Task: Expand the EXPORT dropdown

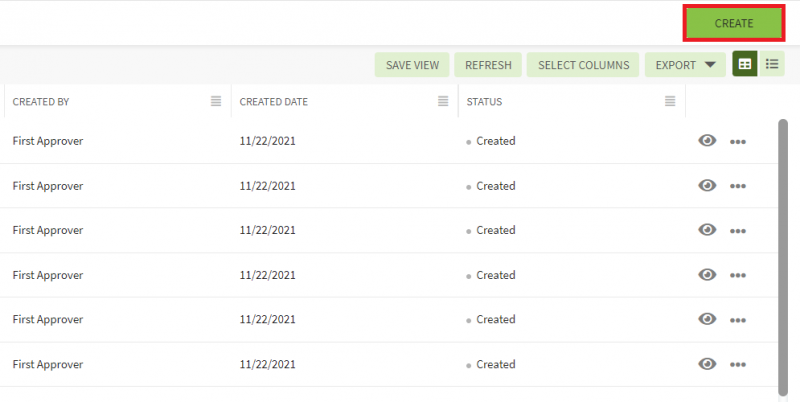Action: (684, 65)
